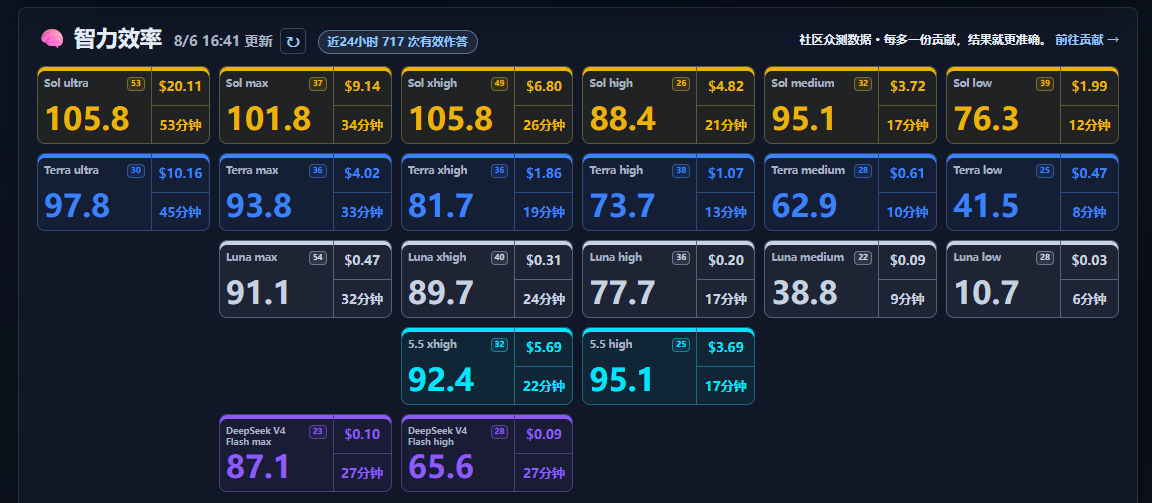The width and height of the screenshot is (1152, 503).
Task: Click the $20.11 price on Sol ultra
Action: click(x=180, y=87)
